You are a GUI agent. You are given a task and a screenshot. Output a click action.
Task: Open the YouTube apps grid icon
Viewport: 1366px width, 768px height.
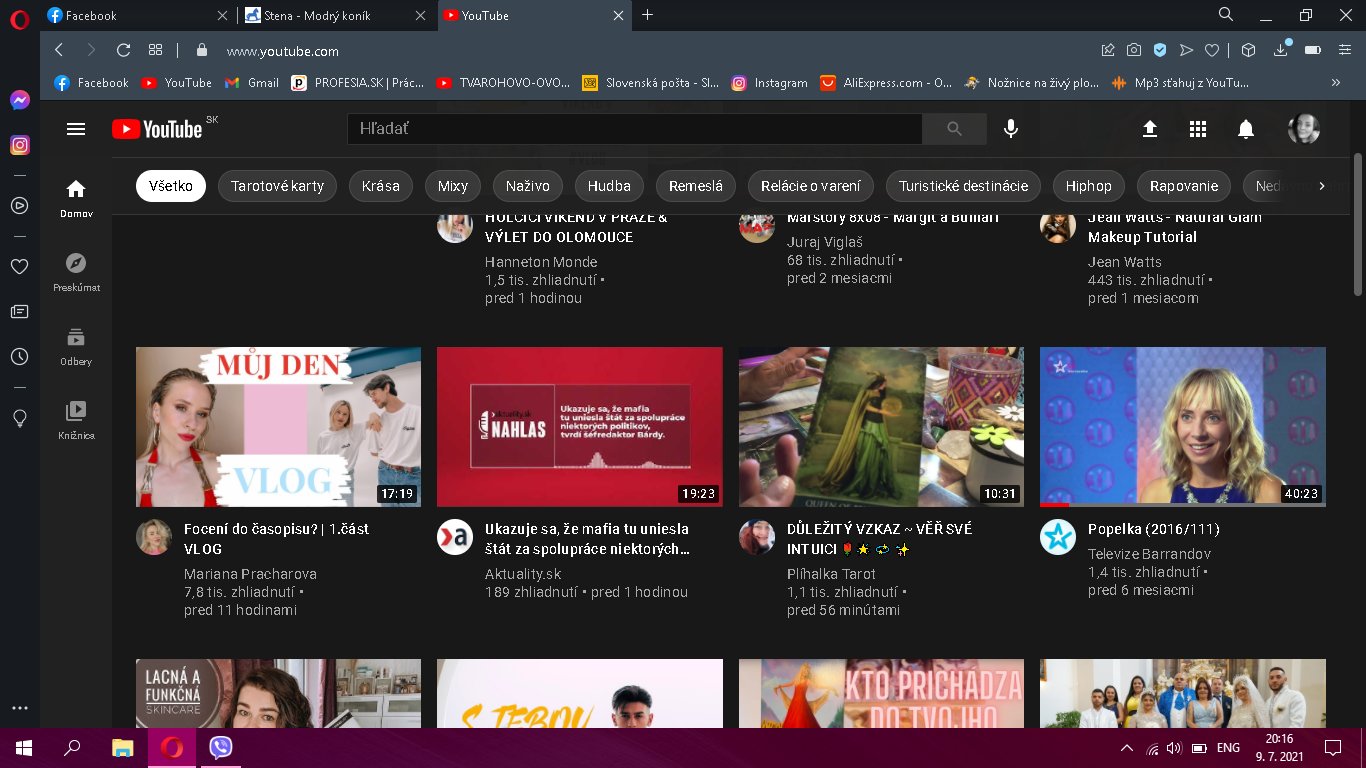pyautogui.click(x=1197, y=129)
